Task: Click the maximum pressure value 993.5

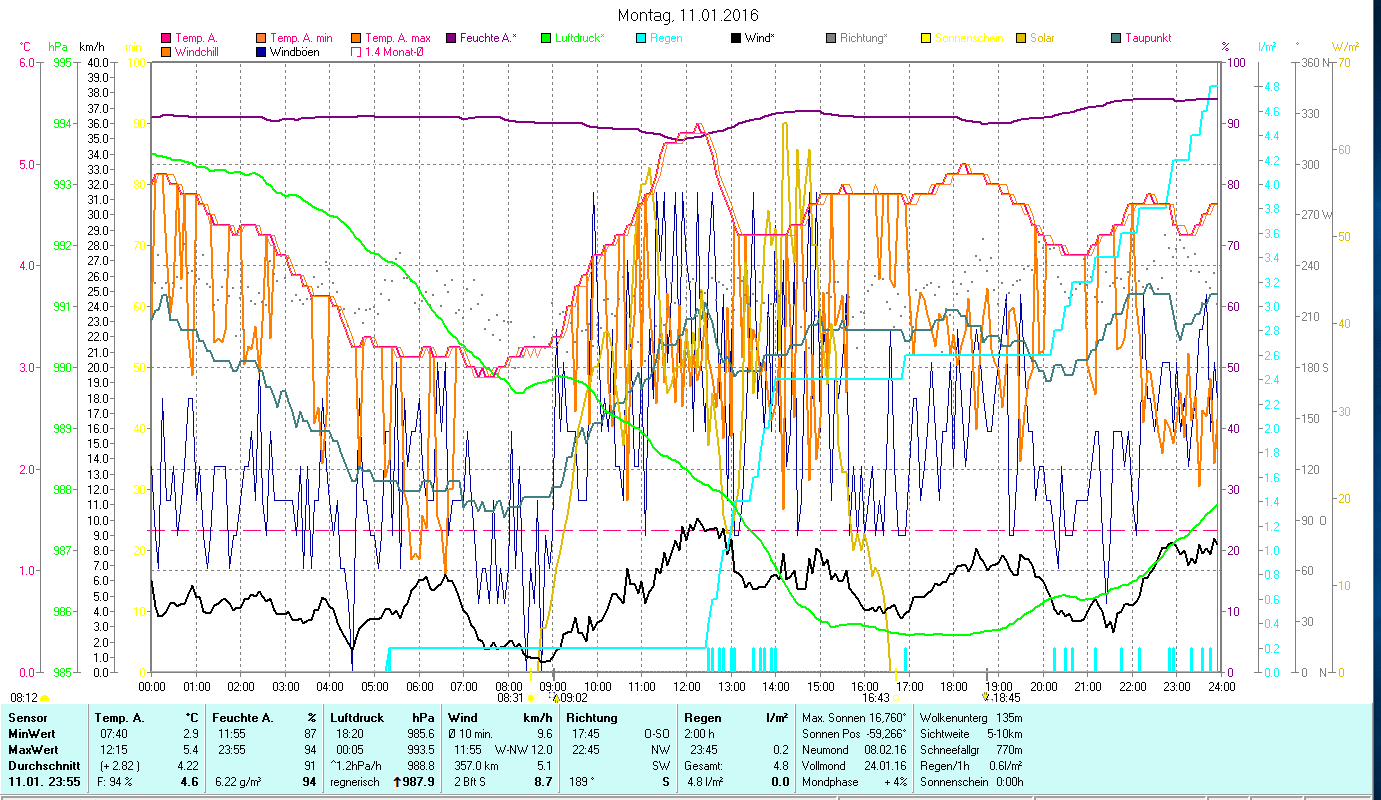Action: coord(421,750)
